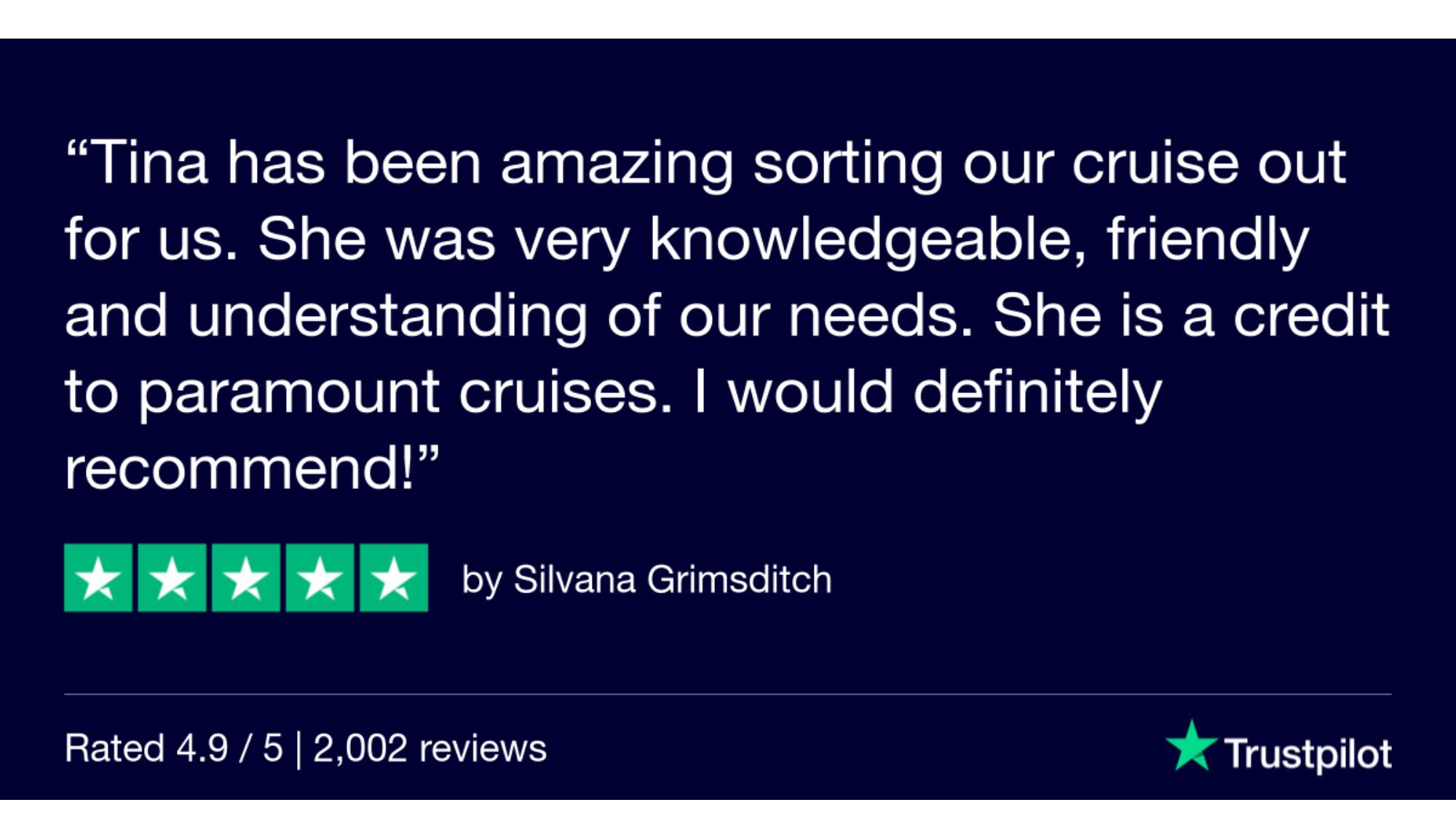Click the opening quotation mark before Tina
The image size is (1456, 837).
pos(76,149)
